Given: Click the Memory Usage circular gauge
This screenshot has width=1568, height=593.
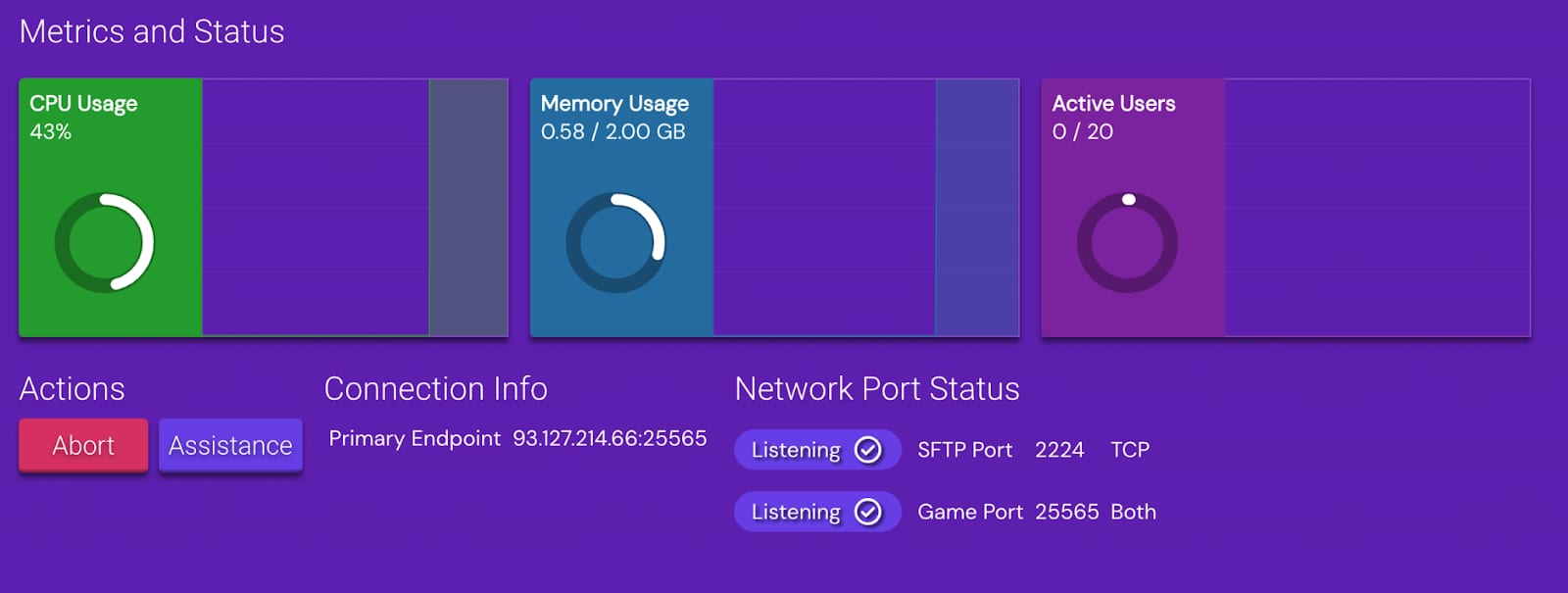Looking at the screenshot, I should tap(615, 242).
